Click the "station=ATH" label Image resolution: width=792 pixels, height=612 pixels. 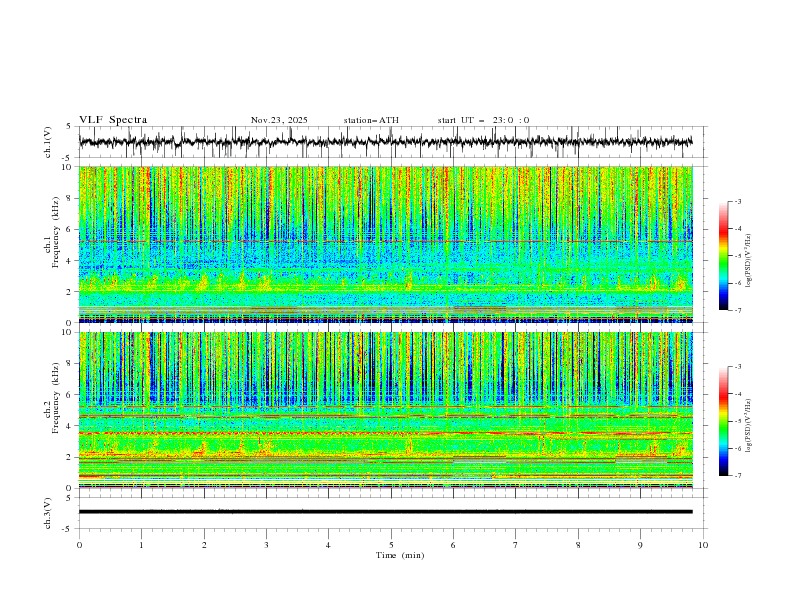(371, 120)
